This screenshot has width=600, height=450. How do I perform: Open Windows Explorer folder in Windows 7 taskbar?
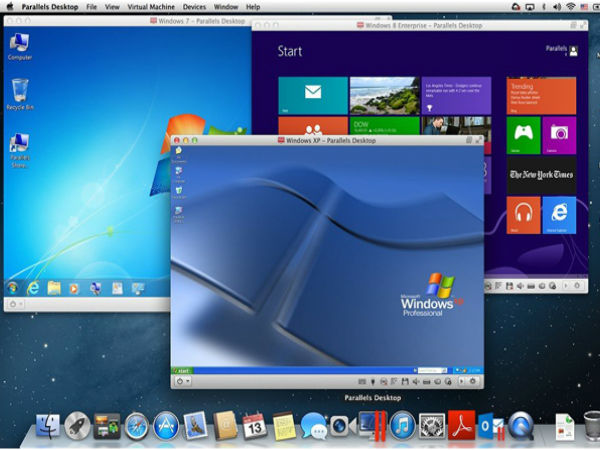(54, 288)
